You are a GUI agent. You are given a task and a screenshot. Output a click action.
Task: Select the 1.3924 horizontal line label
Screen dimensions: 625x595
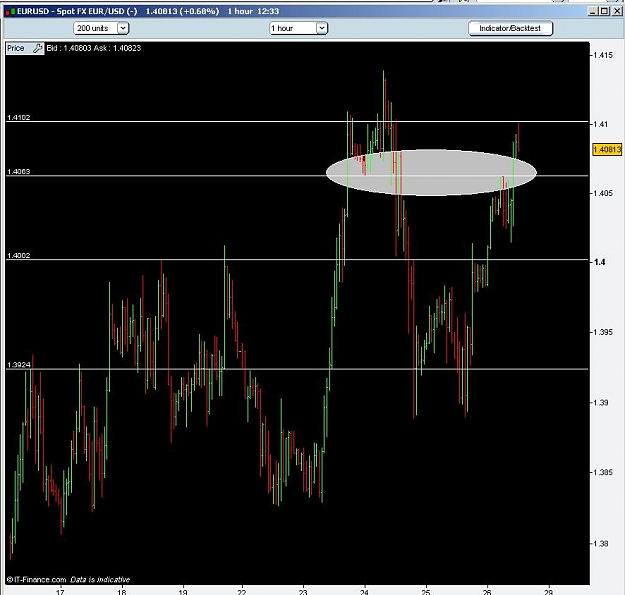click(19, 365)
